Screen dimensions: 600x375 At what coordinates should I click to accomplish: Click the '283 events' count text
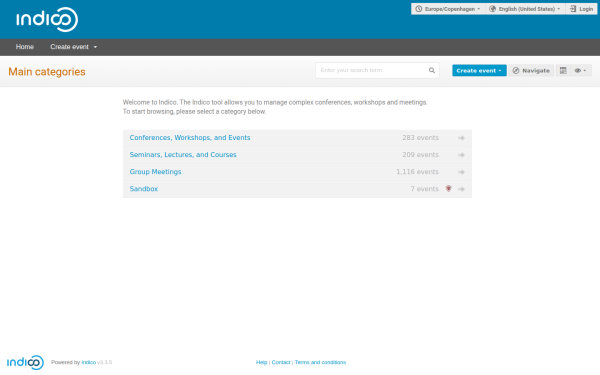click(x=420, y=138)
